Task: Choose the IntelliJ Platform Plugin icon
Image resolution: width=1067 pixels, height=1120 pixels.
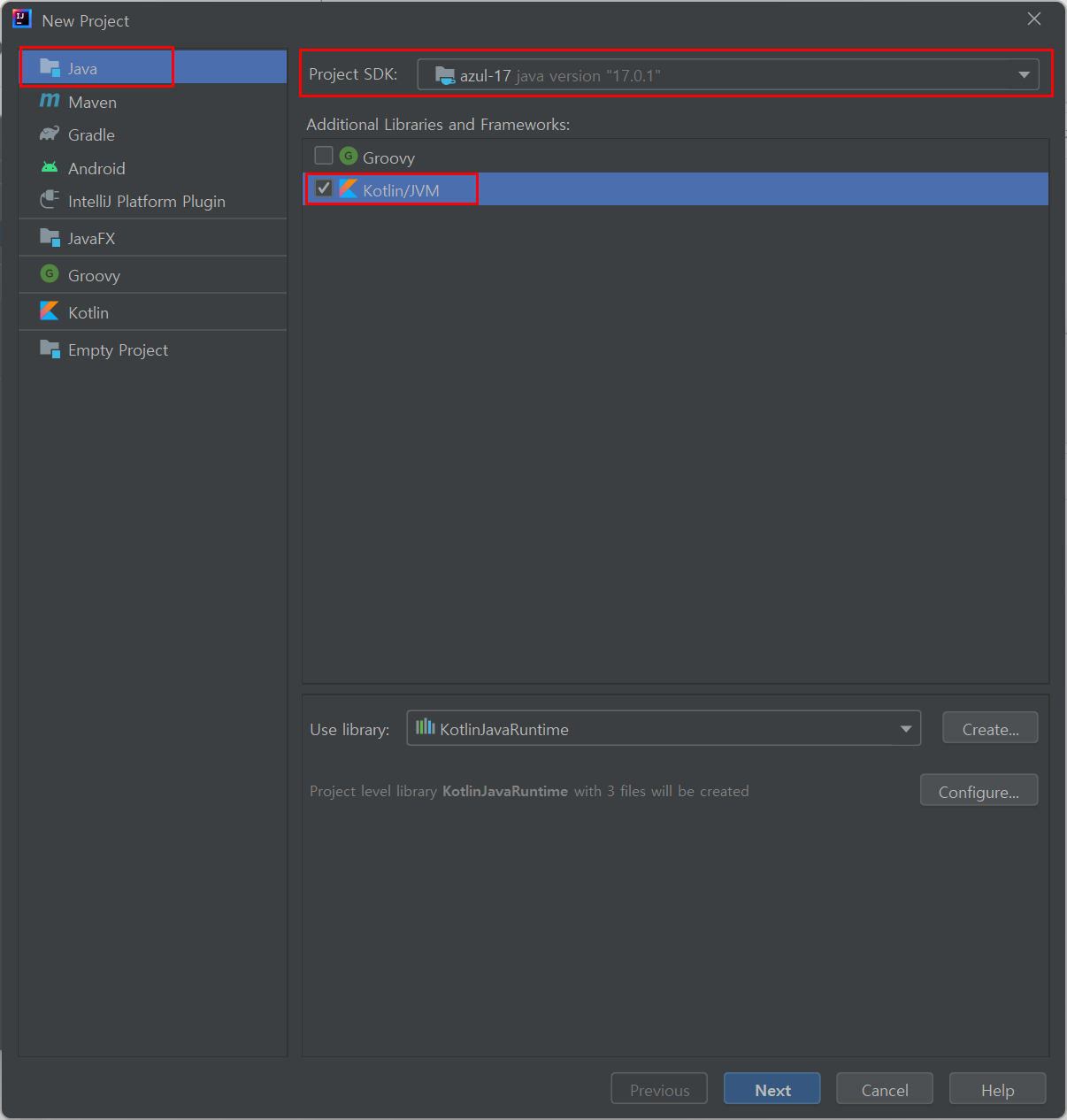Action: [x=50, y=201]
